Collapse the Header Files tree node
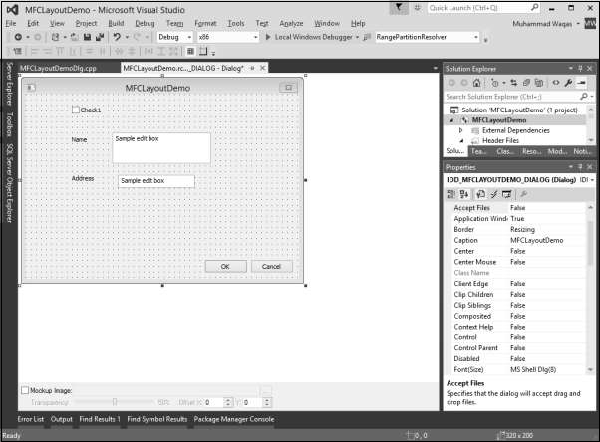The height and width of the screenshot is (442, 600). [460, 141]
